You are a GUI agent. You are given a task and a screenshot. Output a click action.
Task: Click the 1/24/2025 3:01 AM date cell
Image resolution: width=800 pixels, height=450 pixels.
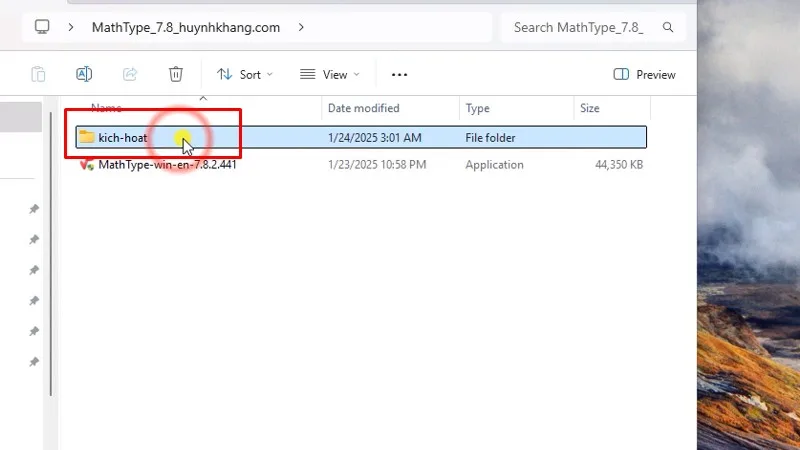click(x=374, y=138)
